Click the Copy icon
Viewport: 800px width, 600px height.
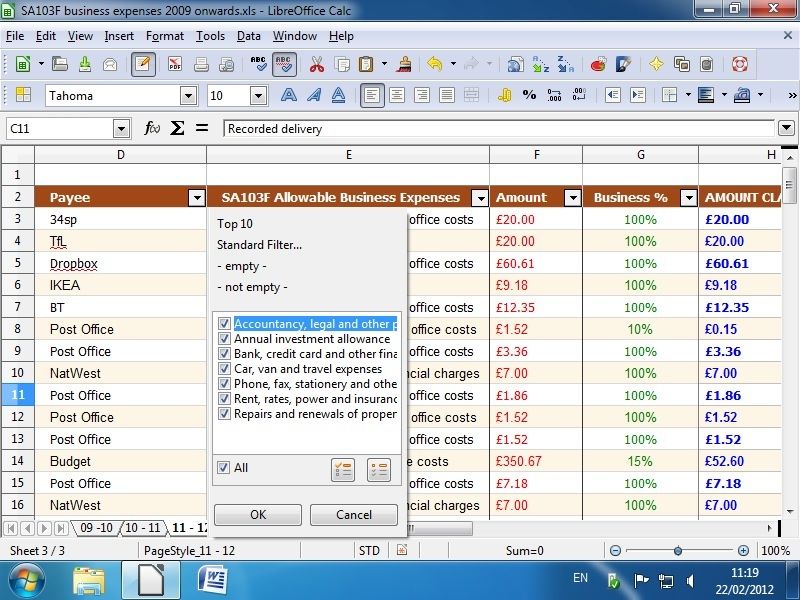point(342,64)
